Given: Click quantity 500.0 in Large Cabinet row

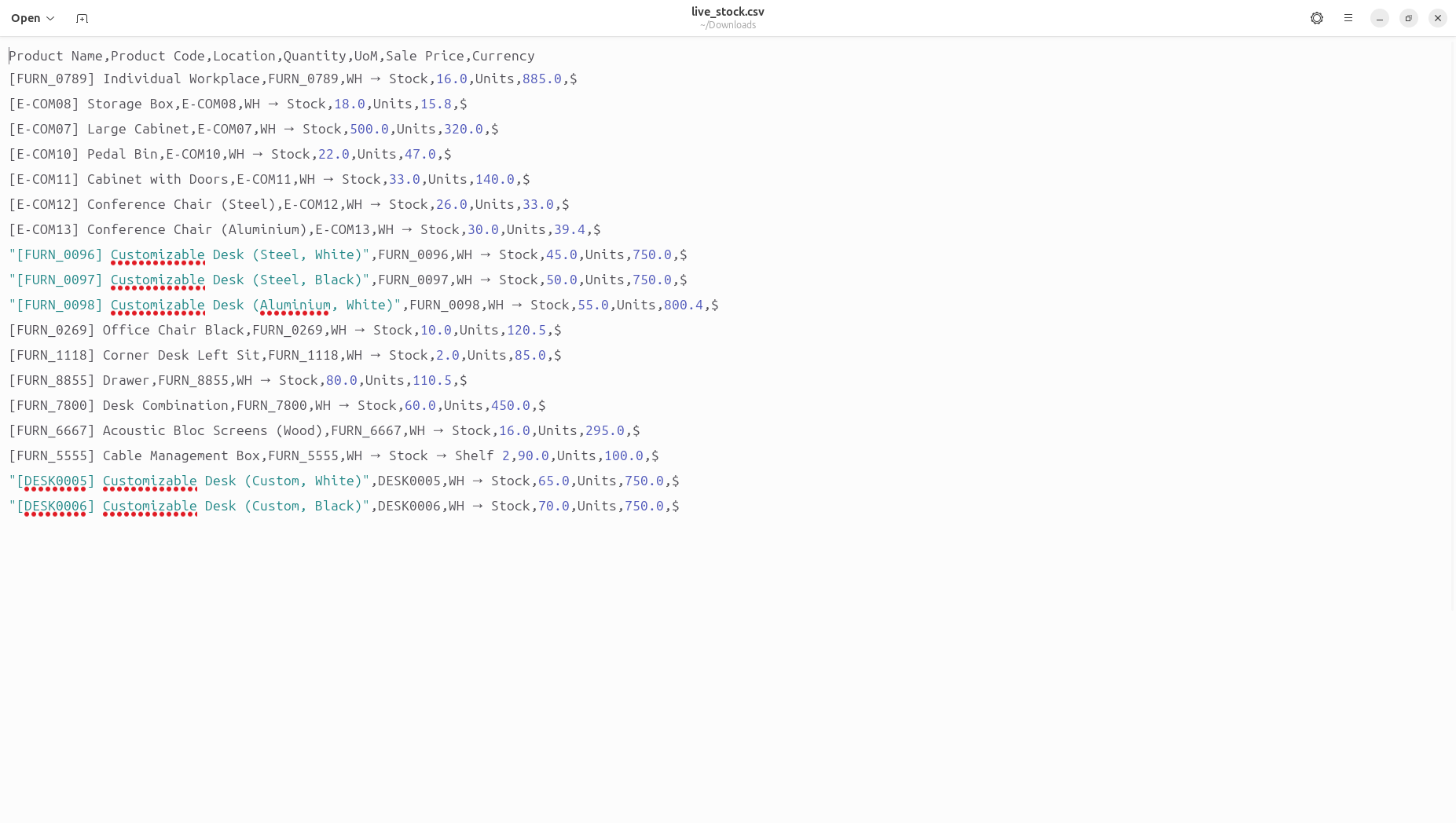Looking at the screenshot, I should pos(369,129).
